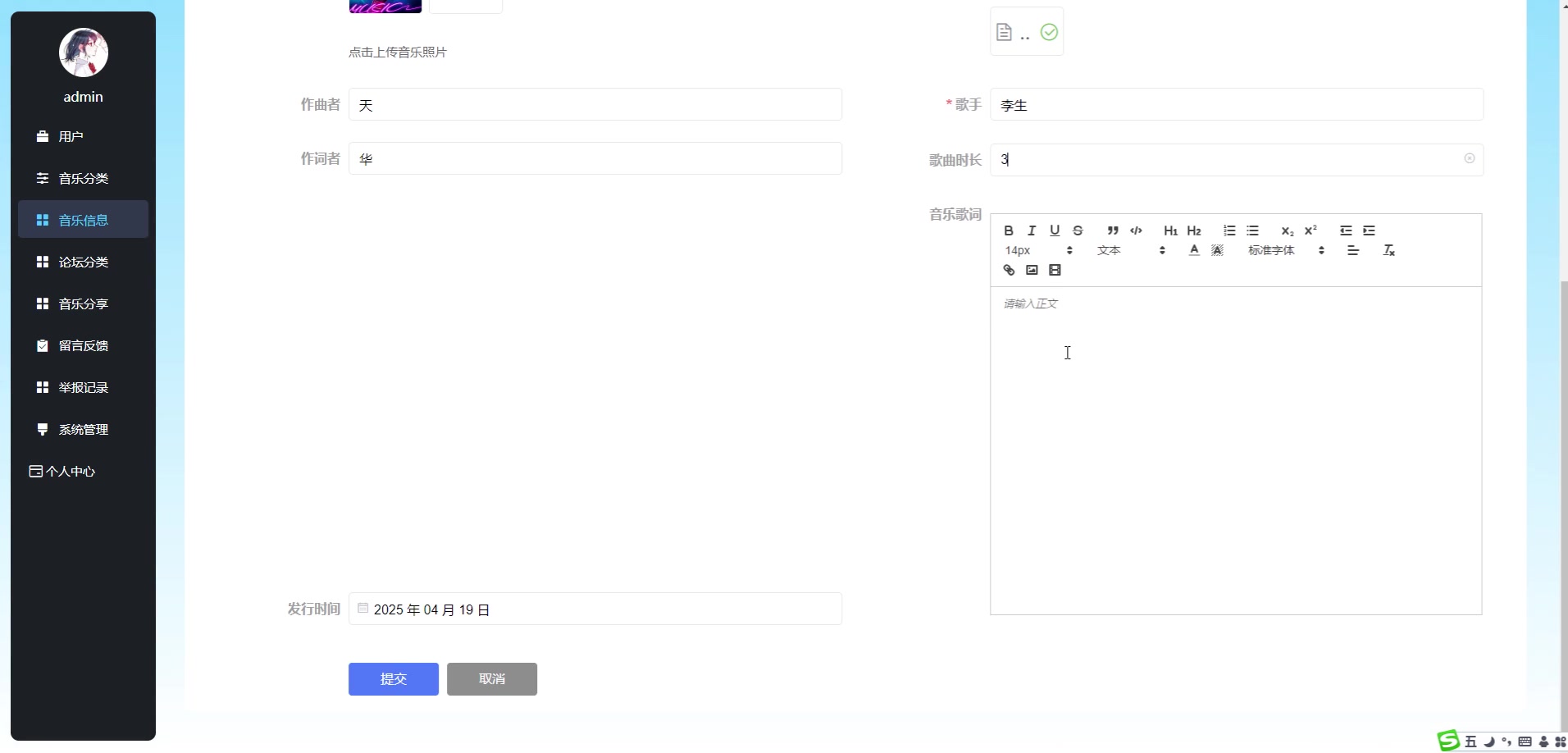The height and width of the screenshot is (753, 1568).
Task: Open the 音乐分类 sidebar section
Action: pos(83,178)
